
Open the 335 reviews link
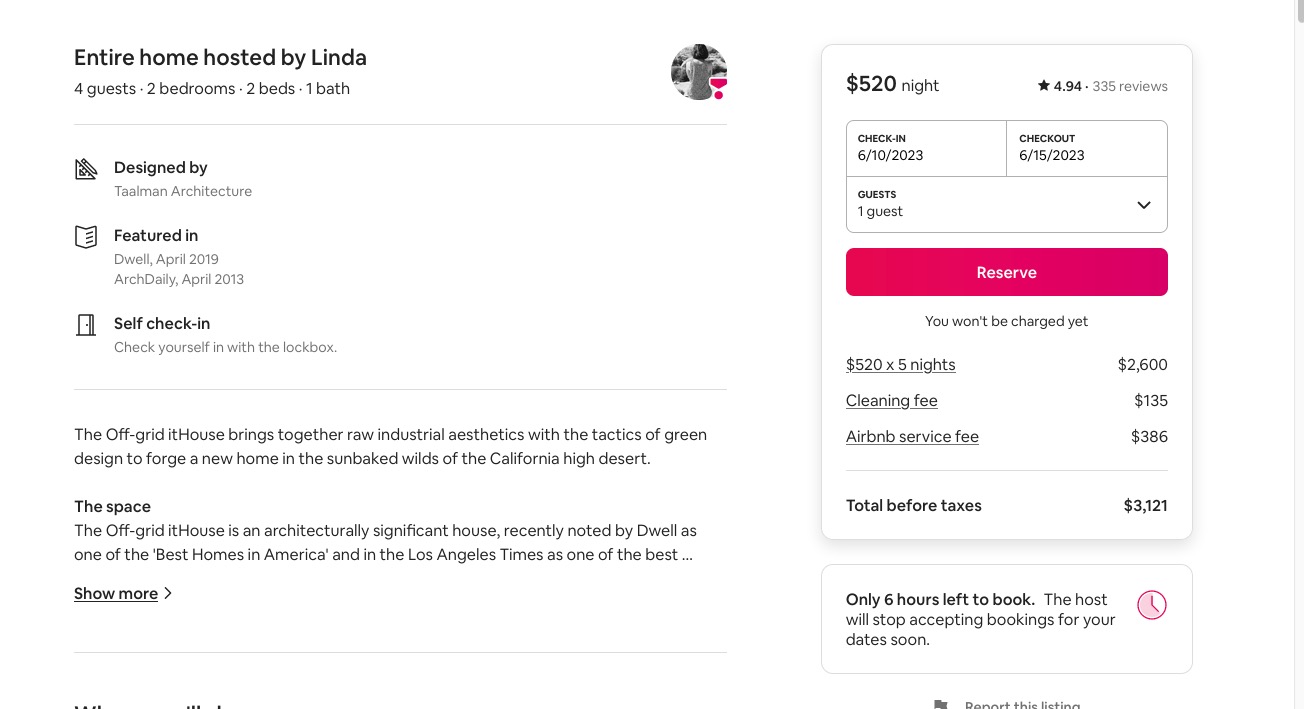pyautogui.click(x=1130, y=86)
